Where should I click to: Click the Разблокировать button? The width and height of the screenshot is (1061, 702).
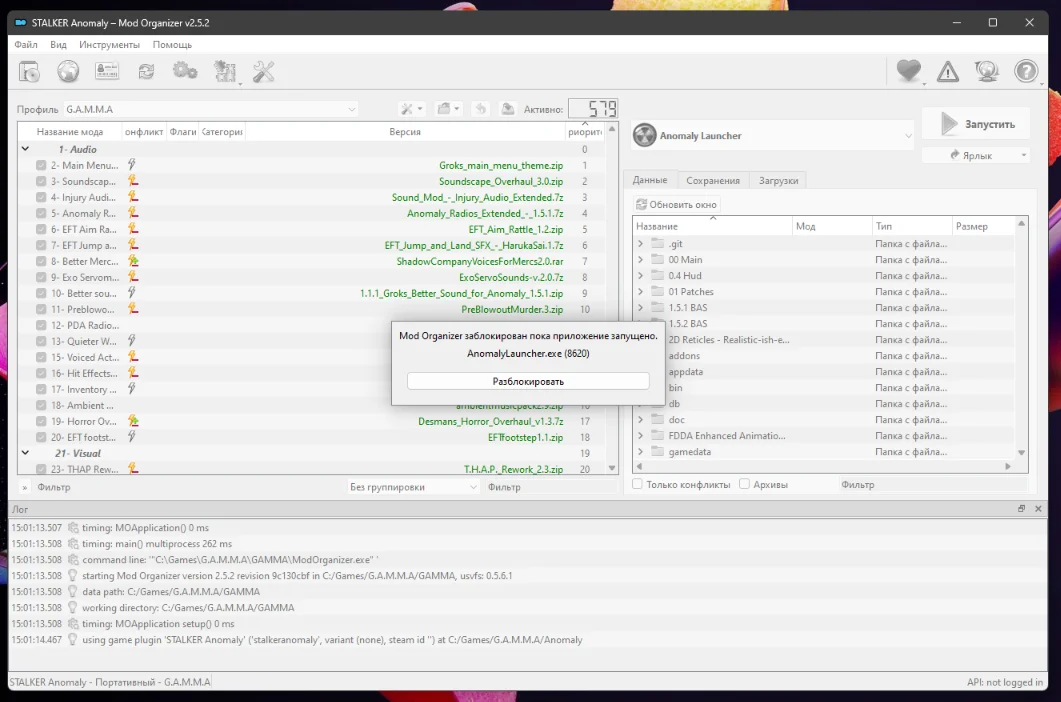click(x=528, y=381)
